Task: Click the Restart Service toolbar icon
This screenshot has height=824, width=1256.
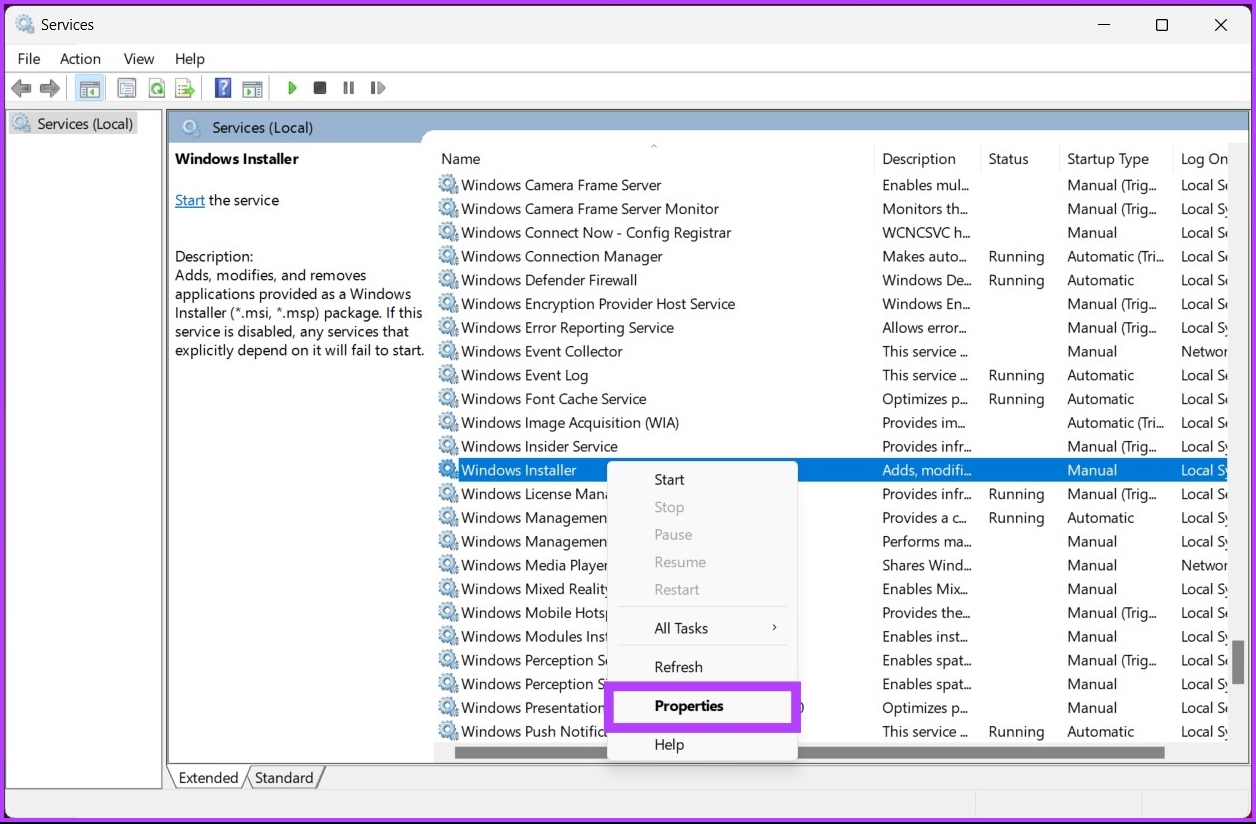Action: click(x=377, y=88)
